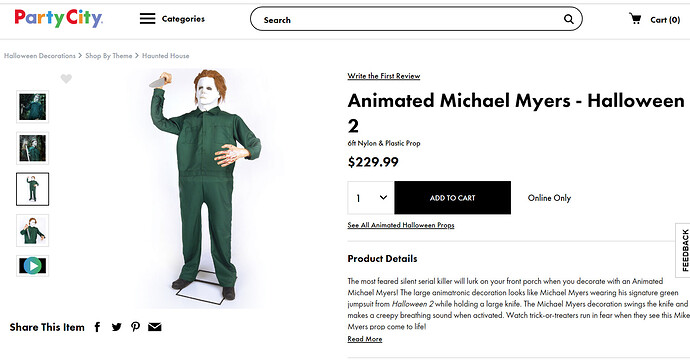
Task: Open the FEEDBACK side tab
Action: tap(684, 250)
